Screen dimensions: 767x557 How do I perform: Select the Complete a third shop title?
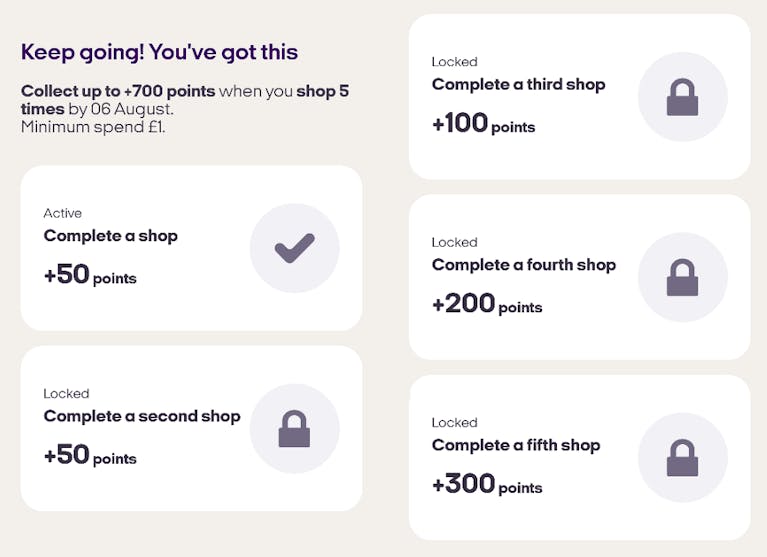(519, 84)
